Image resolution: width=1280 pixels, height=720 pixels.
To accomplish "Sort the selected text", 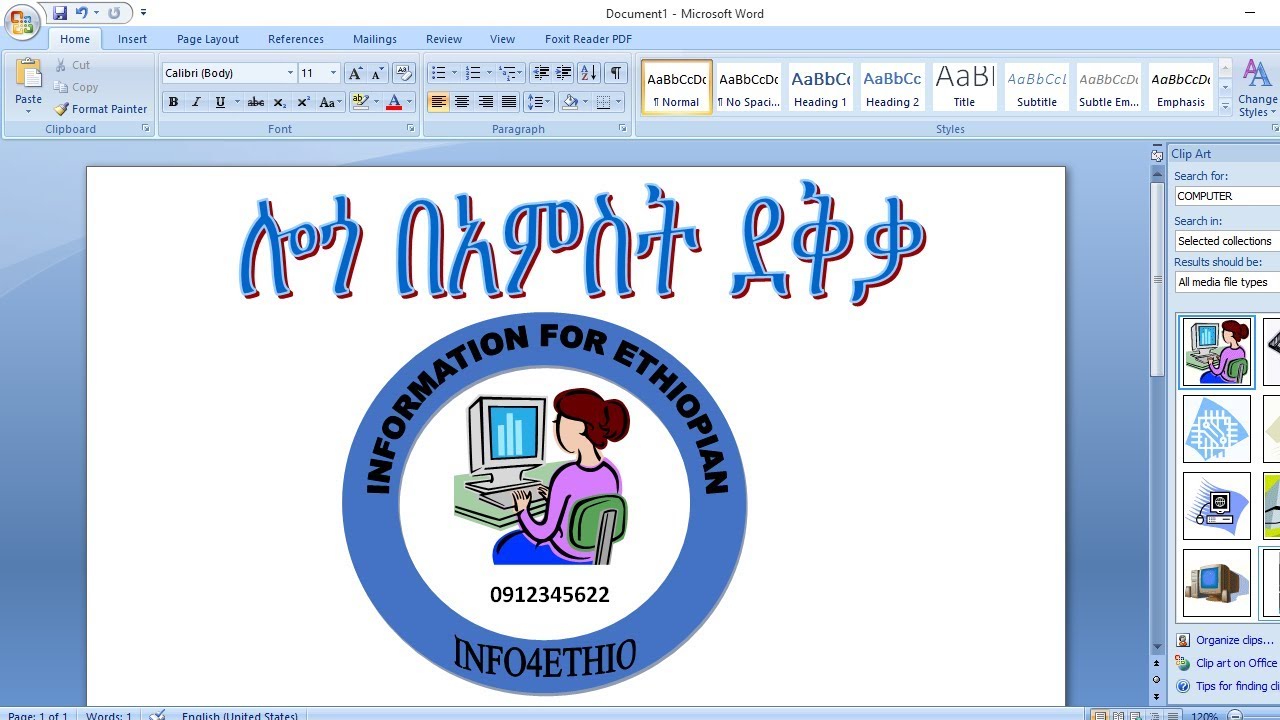I will 589,73.
